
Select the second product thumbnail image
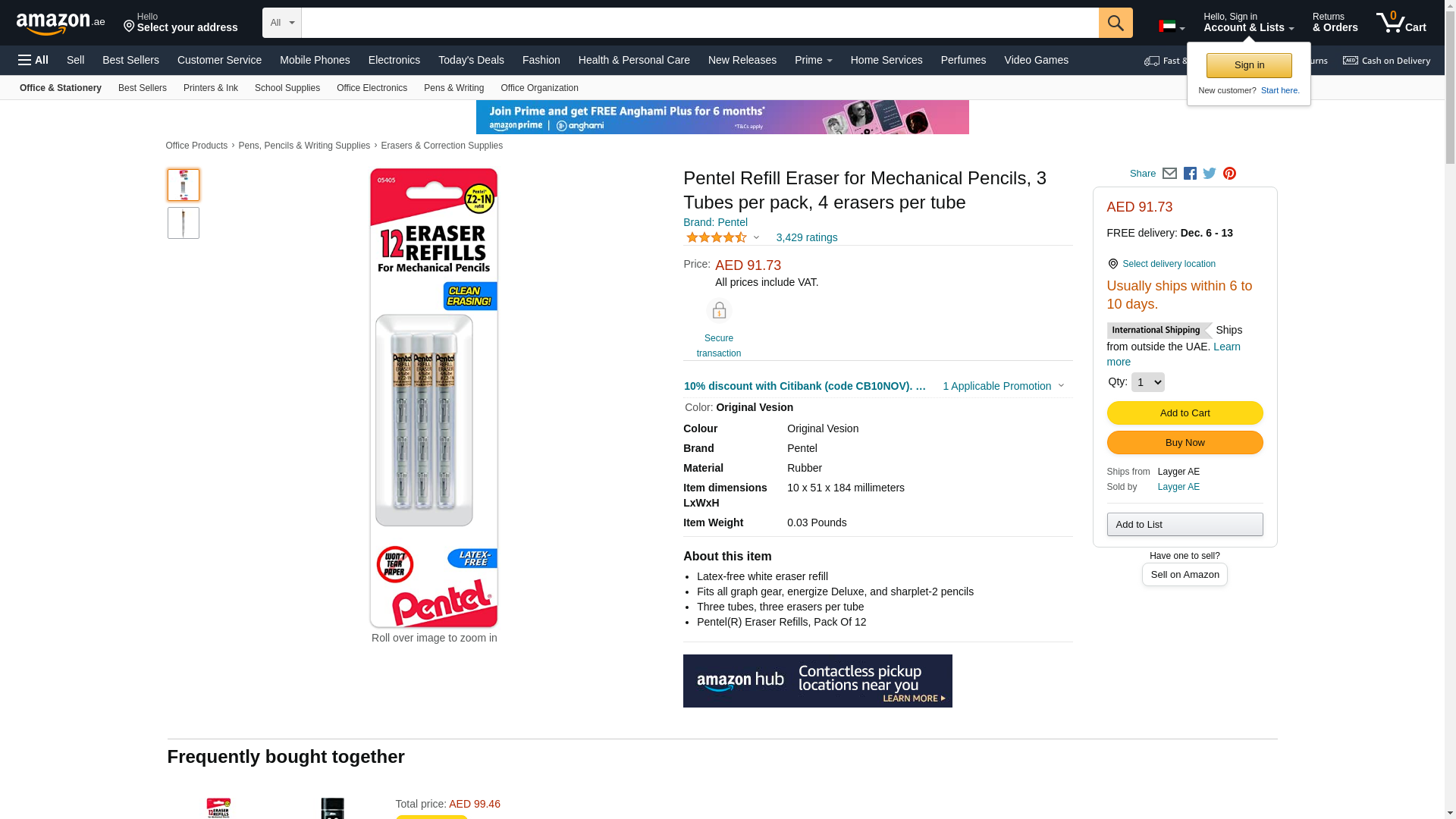click(x=184, y=223)
